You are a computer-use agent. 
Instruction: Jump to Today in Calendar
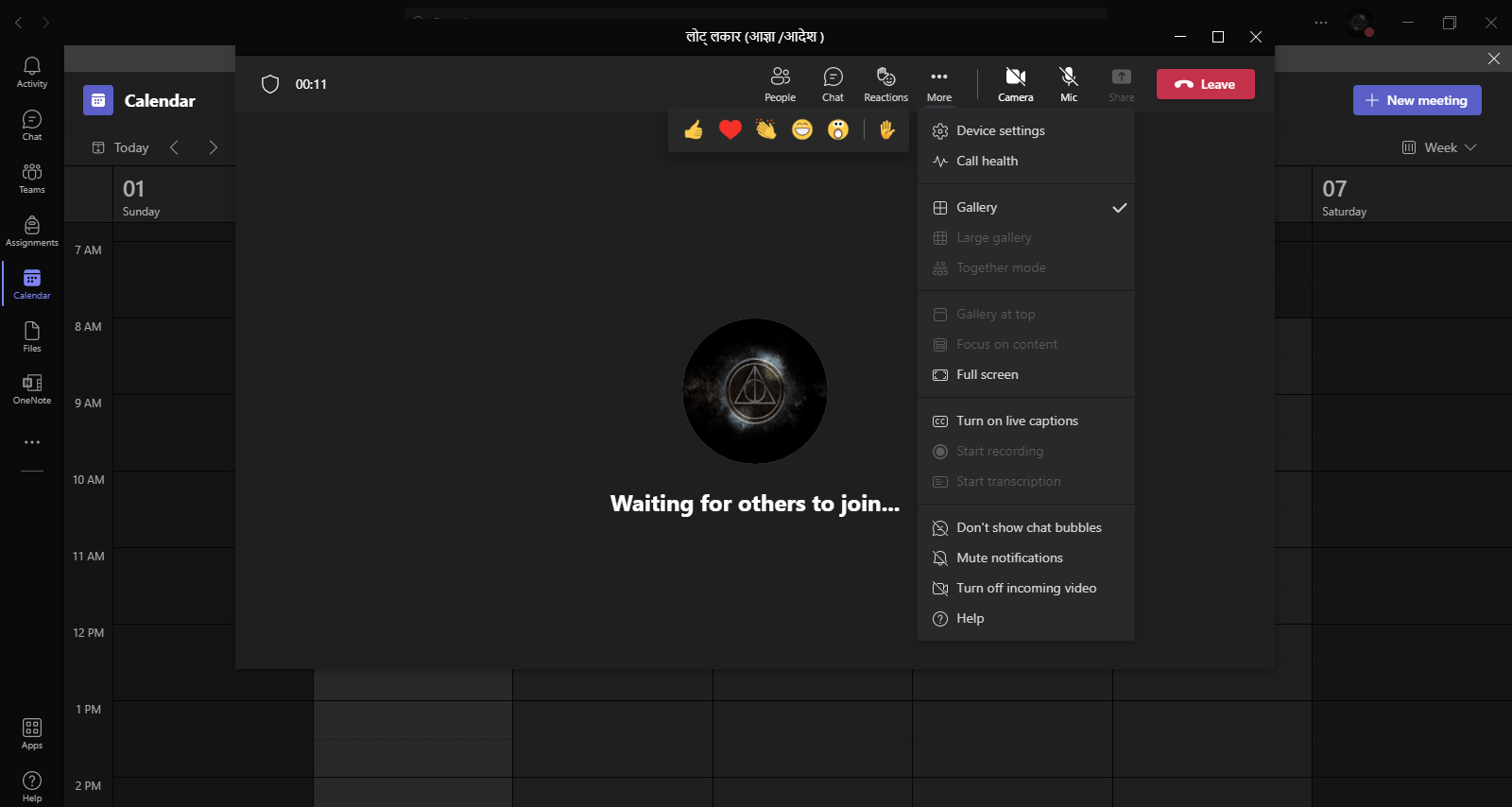coord(121,147)
